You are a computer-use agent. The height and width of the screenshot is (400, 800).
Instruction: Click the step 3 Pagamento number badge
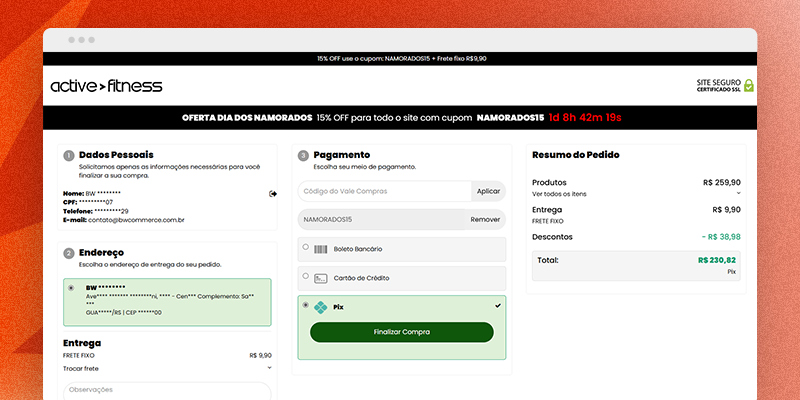point(303,156)
